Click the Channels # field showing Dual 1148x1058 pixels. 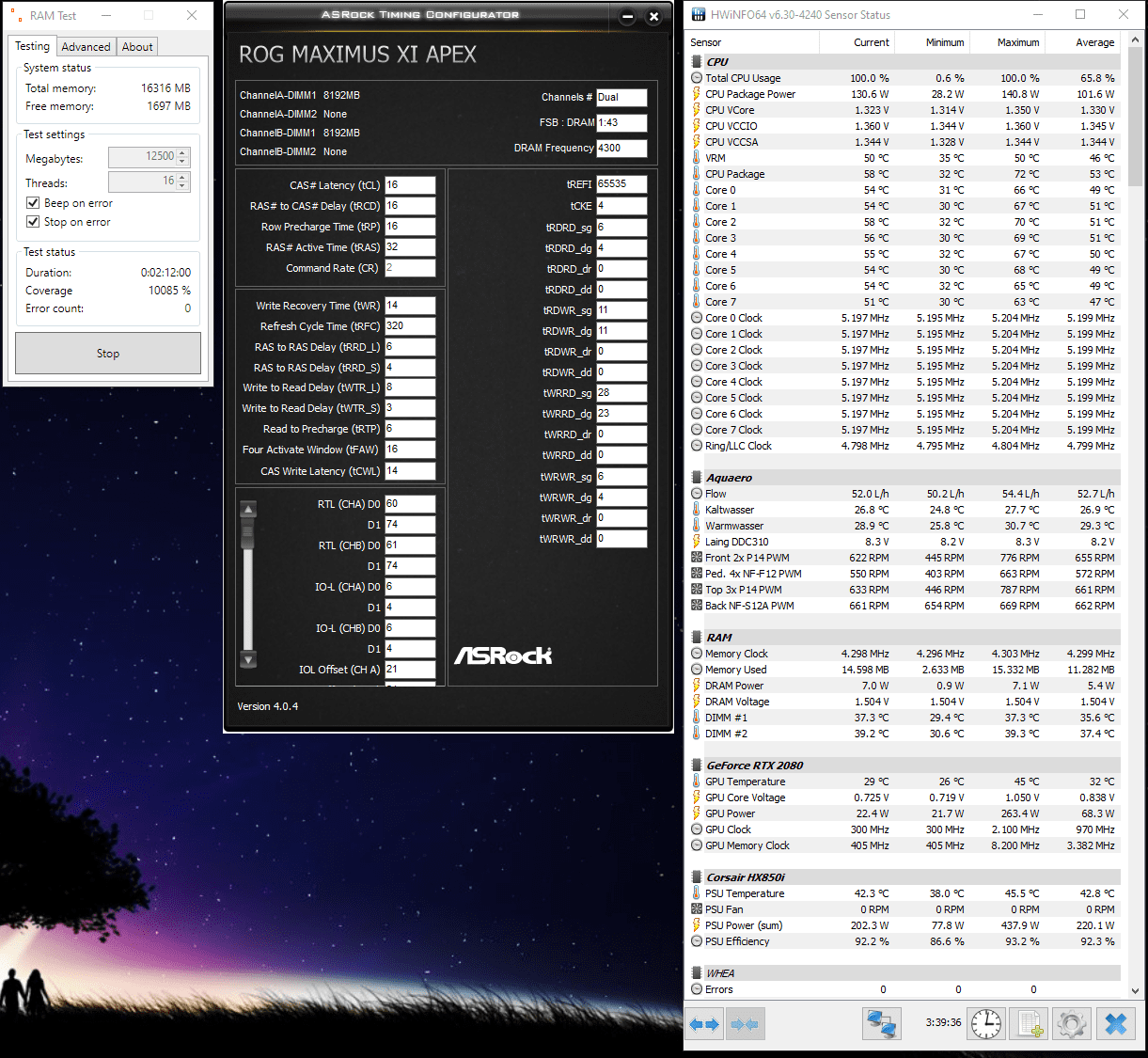[621, 97]
